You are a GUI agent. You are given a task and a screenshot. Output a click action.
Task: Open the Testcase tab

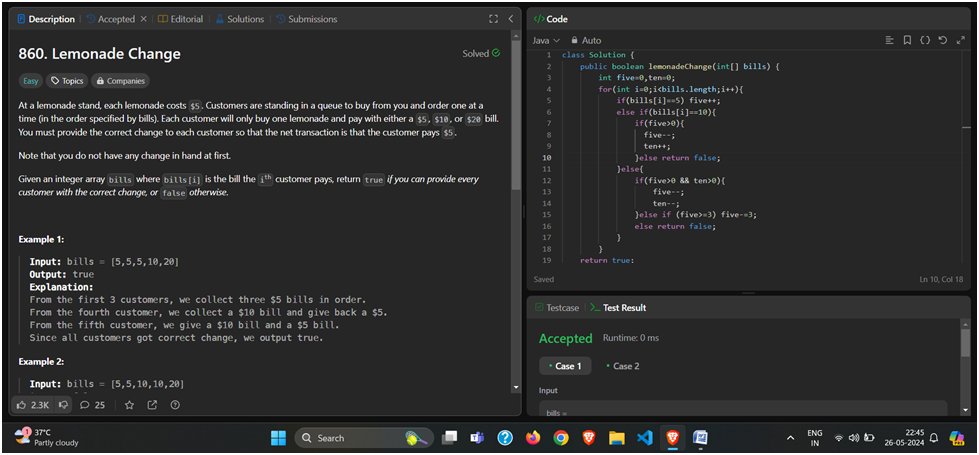click(558, 308)
